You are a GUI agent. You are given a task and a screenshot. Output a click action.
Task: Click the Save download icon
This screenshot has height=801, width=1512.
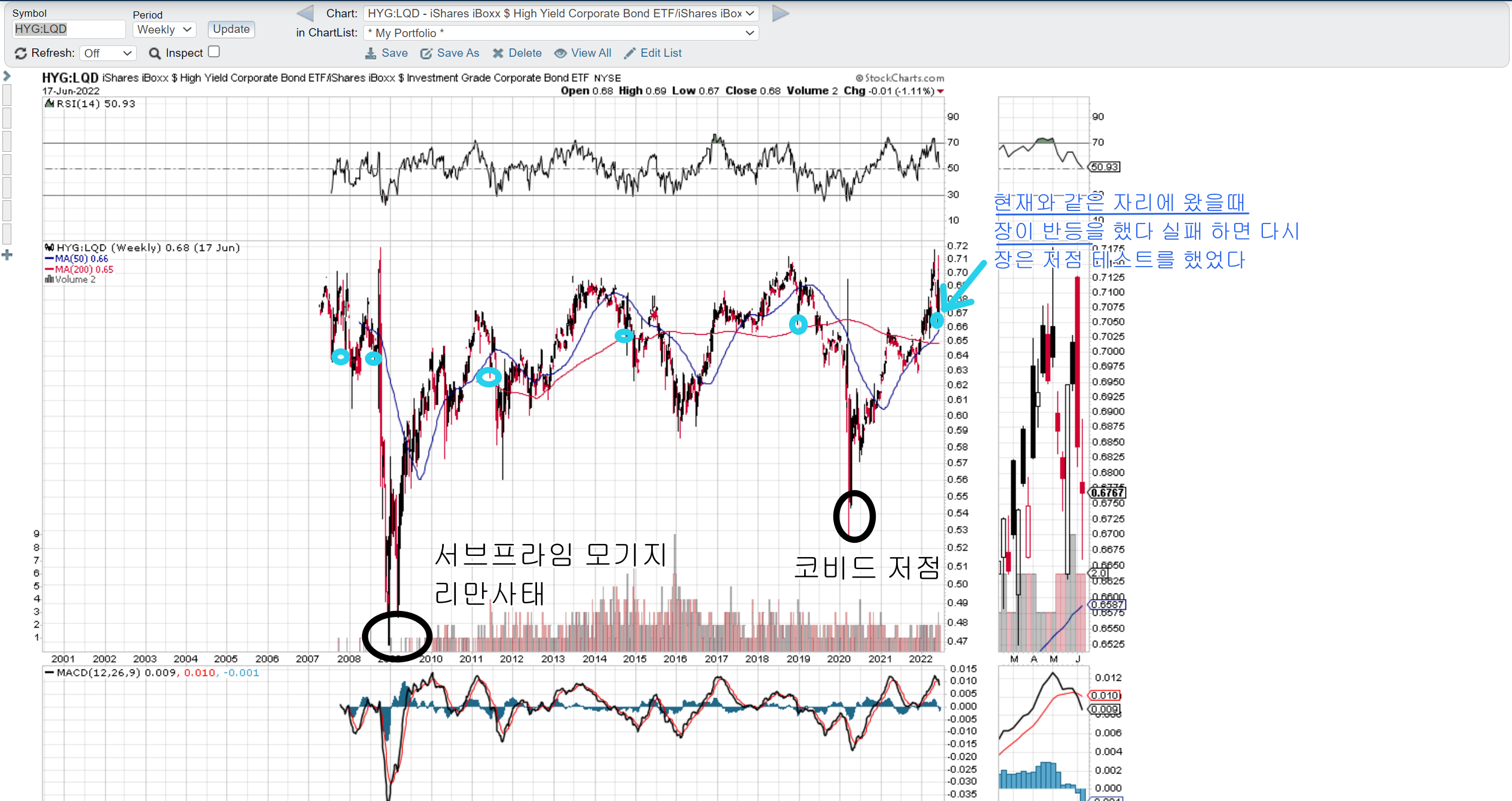click(x=371, y=53)
